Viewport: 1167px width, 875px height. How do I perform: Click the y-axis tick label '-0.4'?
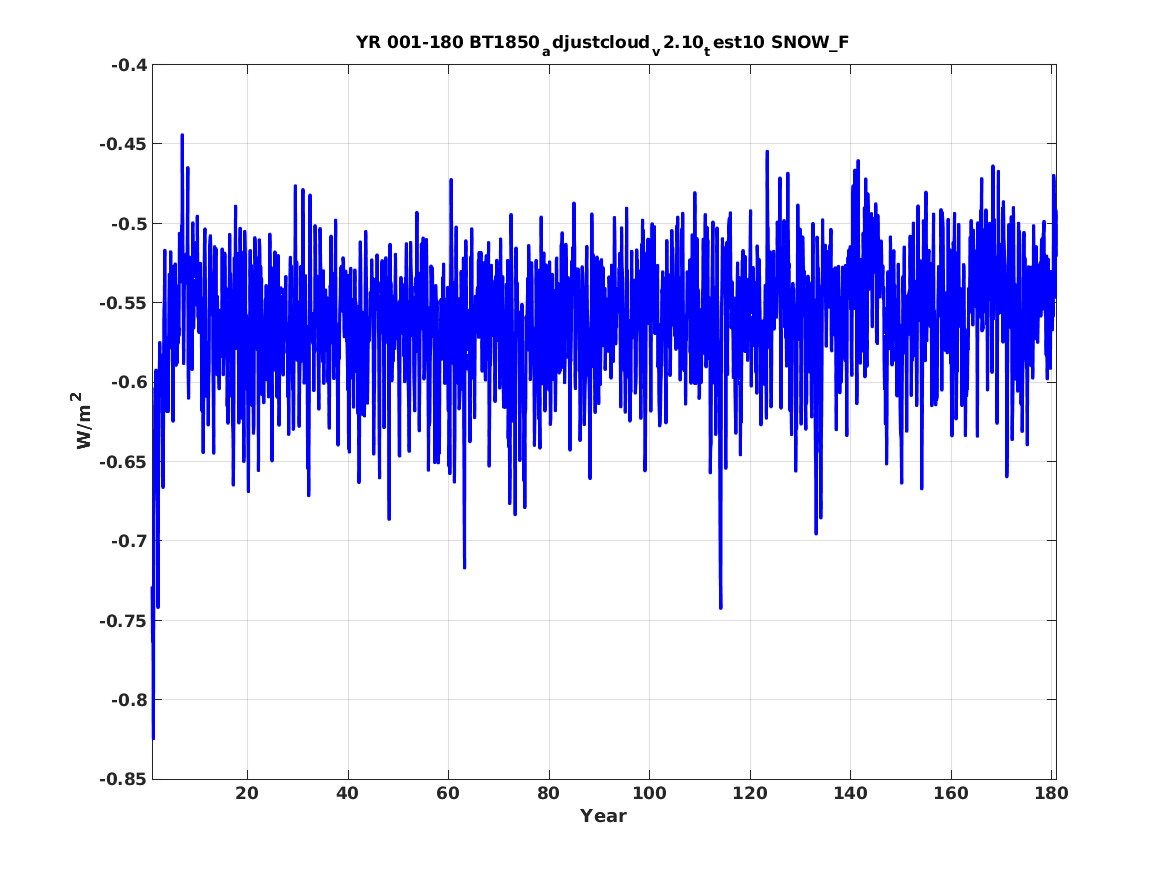[129, 65]
